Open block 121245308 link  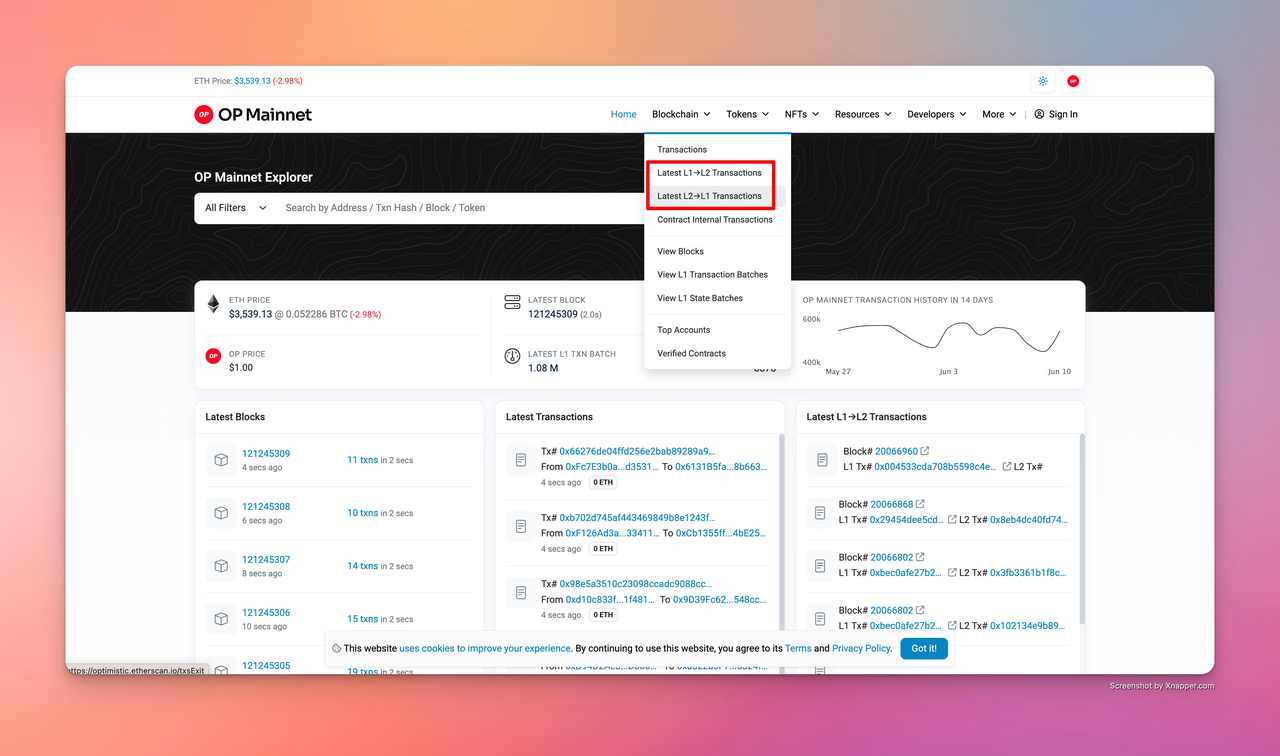pos(266,507)
